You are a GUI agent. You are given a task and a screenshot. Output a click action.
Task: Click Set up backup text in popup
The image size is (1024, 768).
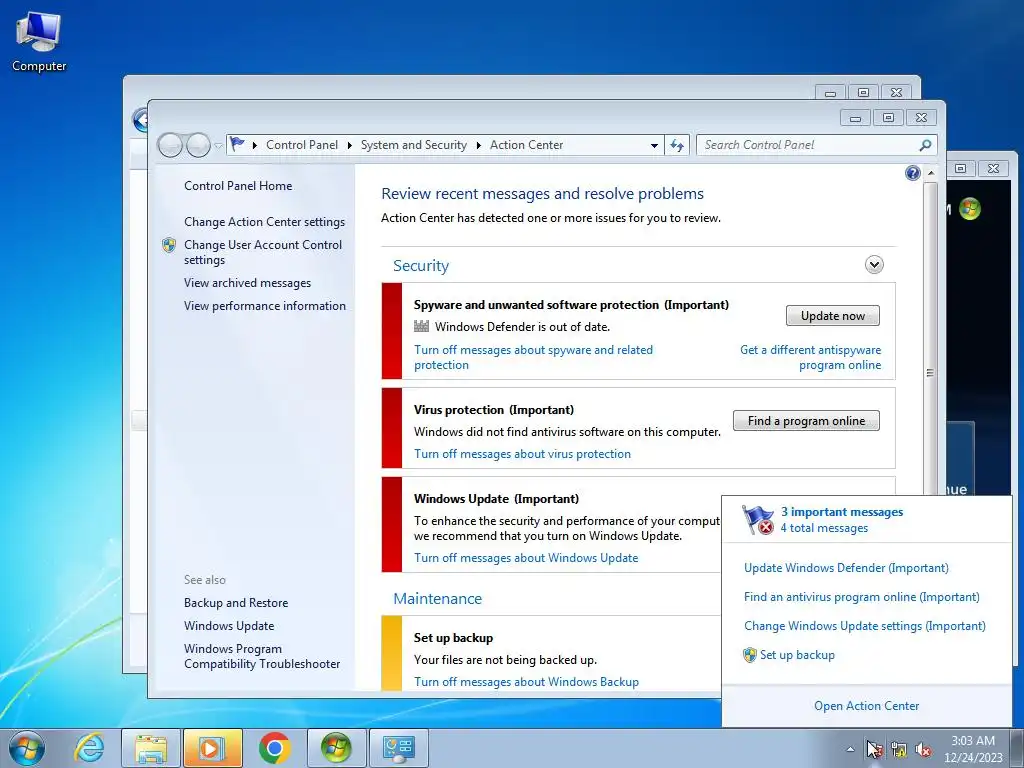pyautogui.click(x=797, y=655)
